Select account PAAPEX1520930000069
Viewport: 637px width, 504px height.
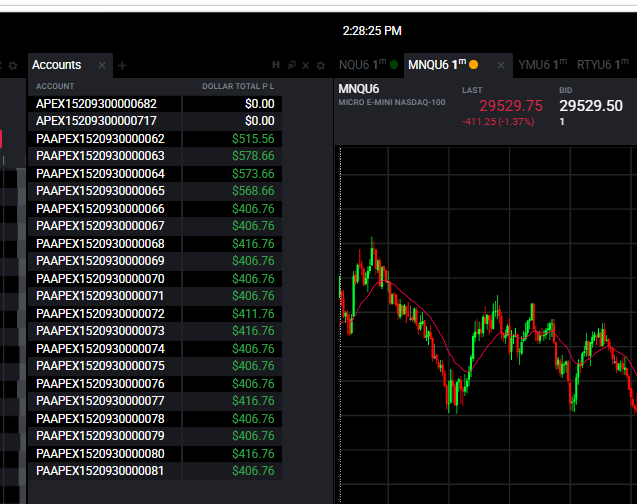point(100,260)
